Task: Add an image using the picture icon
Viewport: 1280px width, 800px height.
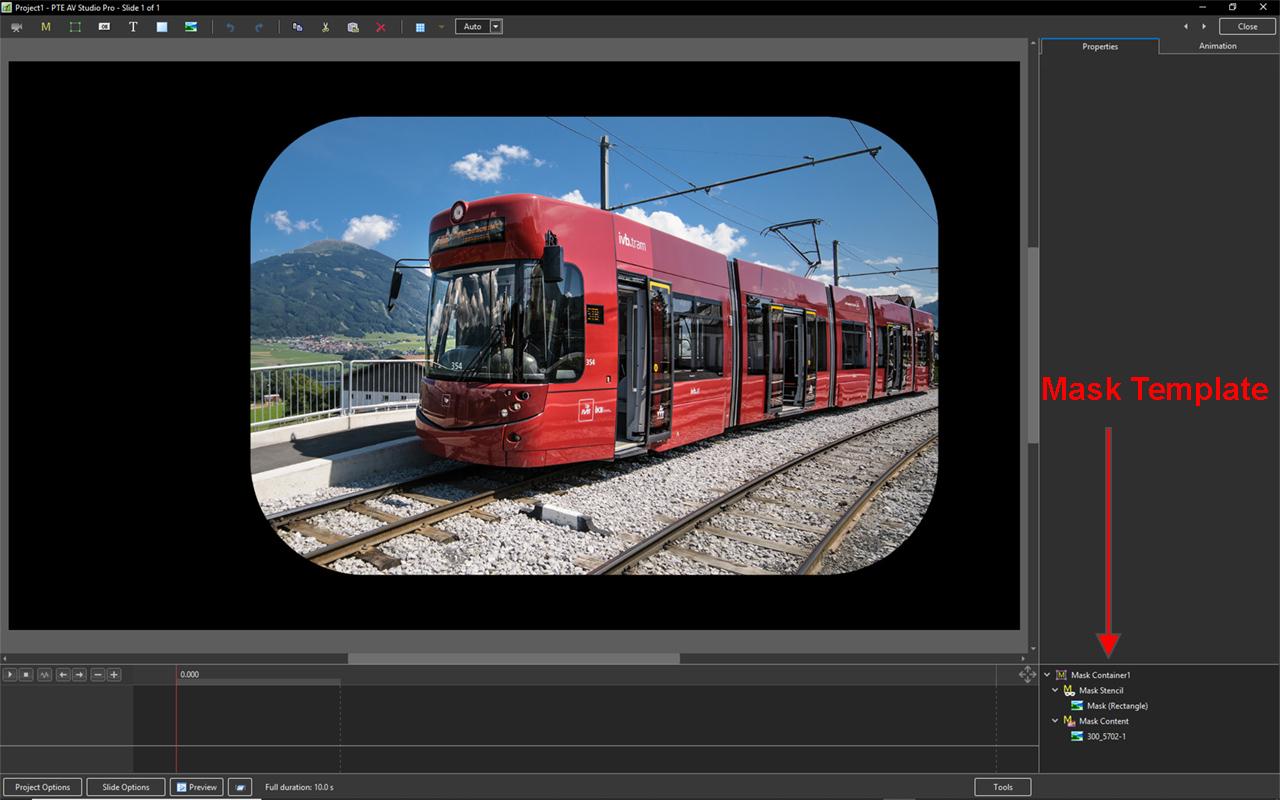Action: [191, 27]
